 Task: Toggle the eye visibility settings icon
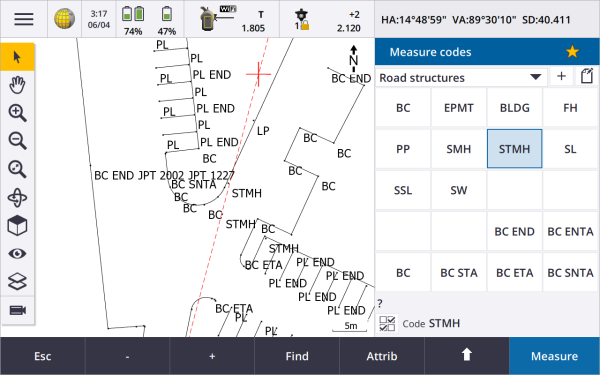pos(17,254)
